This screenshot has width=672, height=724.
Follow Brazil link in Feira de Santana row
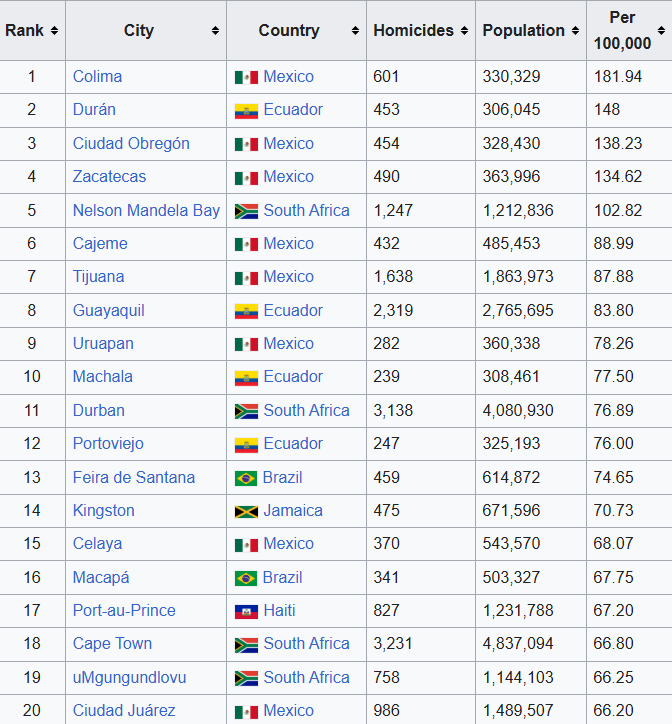click(282, 477)
